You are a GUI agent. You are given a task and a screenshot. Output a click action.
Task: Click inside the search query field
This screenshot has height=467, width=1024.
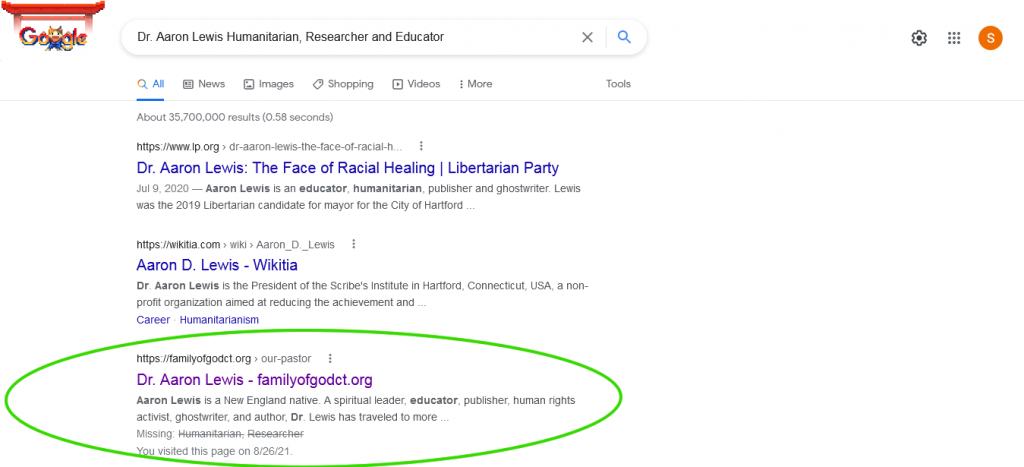tap(353, 37)
